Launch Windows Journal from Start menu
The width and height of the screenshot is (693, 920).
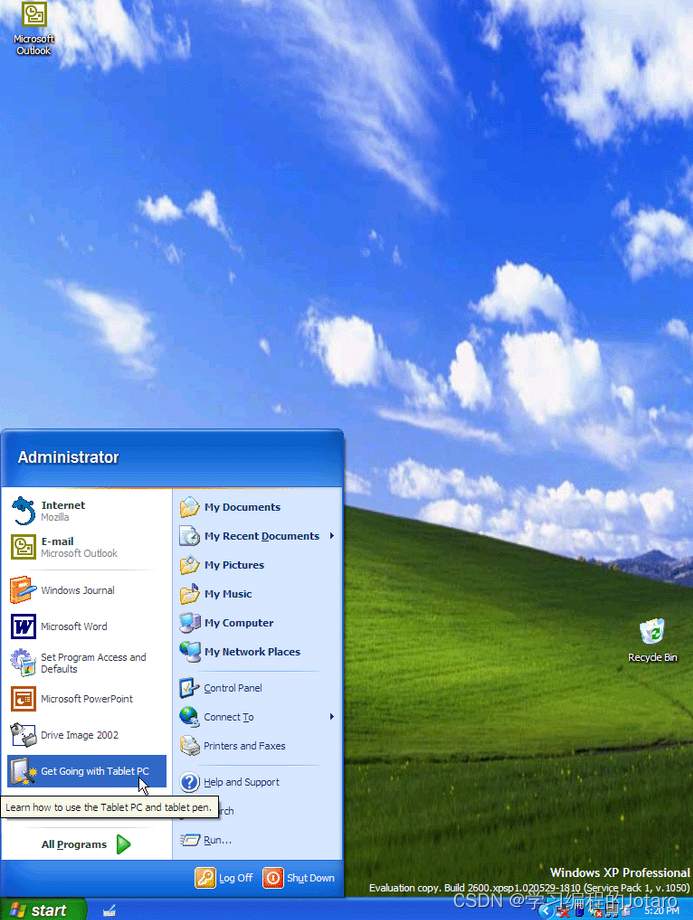(x=86, y=590)
